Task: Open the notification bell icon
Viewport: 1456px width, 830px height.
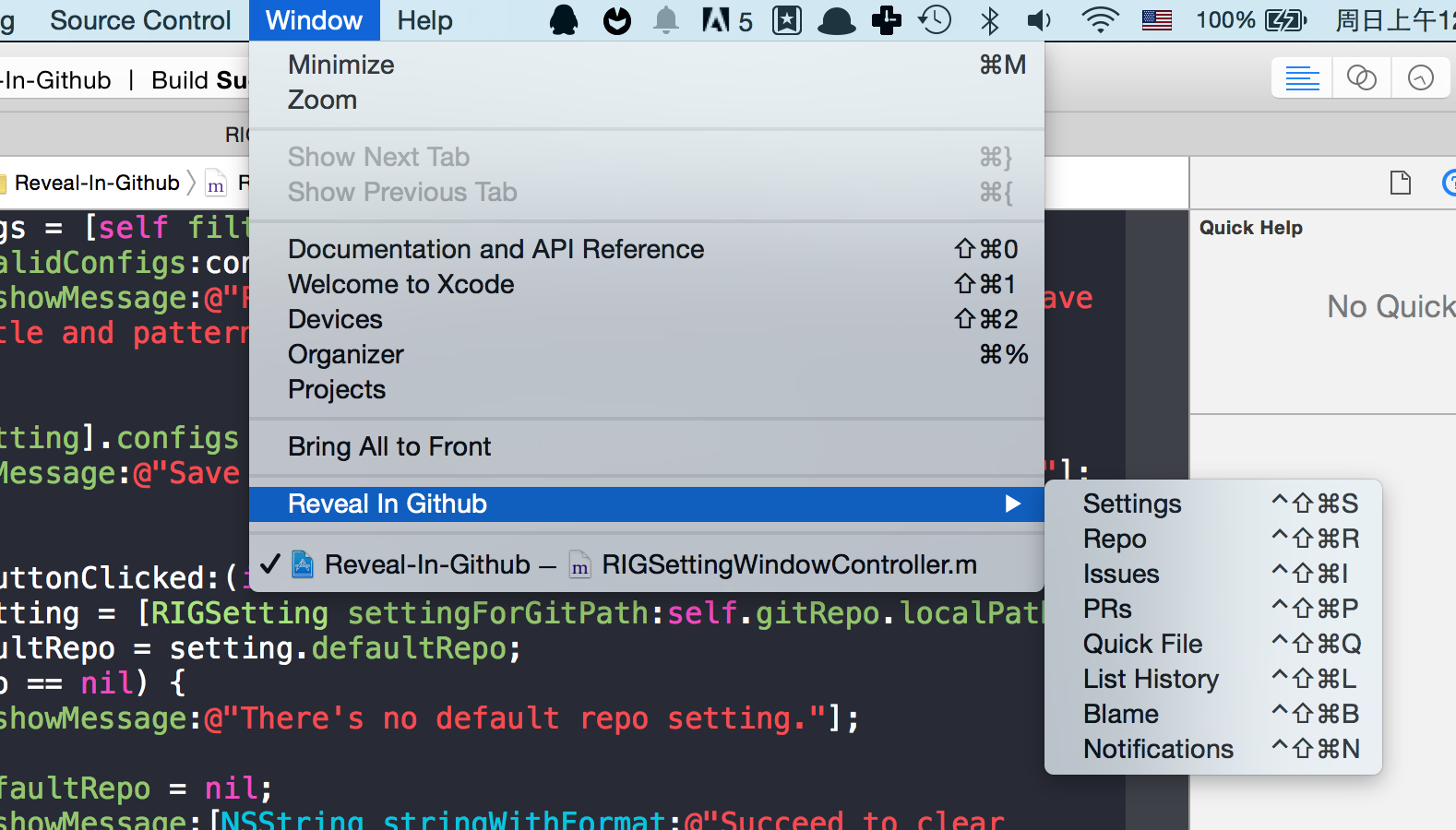Action: click(x=665, y=20)
